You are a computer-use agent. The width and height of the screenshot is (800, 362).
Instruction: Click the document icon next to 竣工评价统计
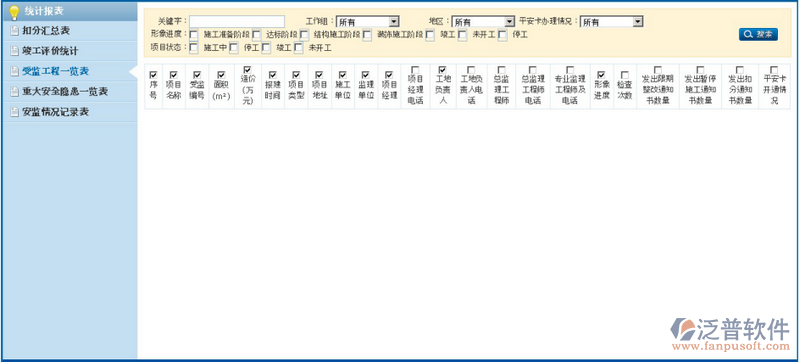(14, 51)
